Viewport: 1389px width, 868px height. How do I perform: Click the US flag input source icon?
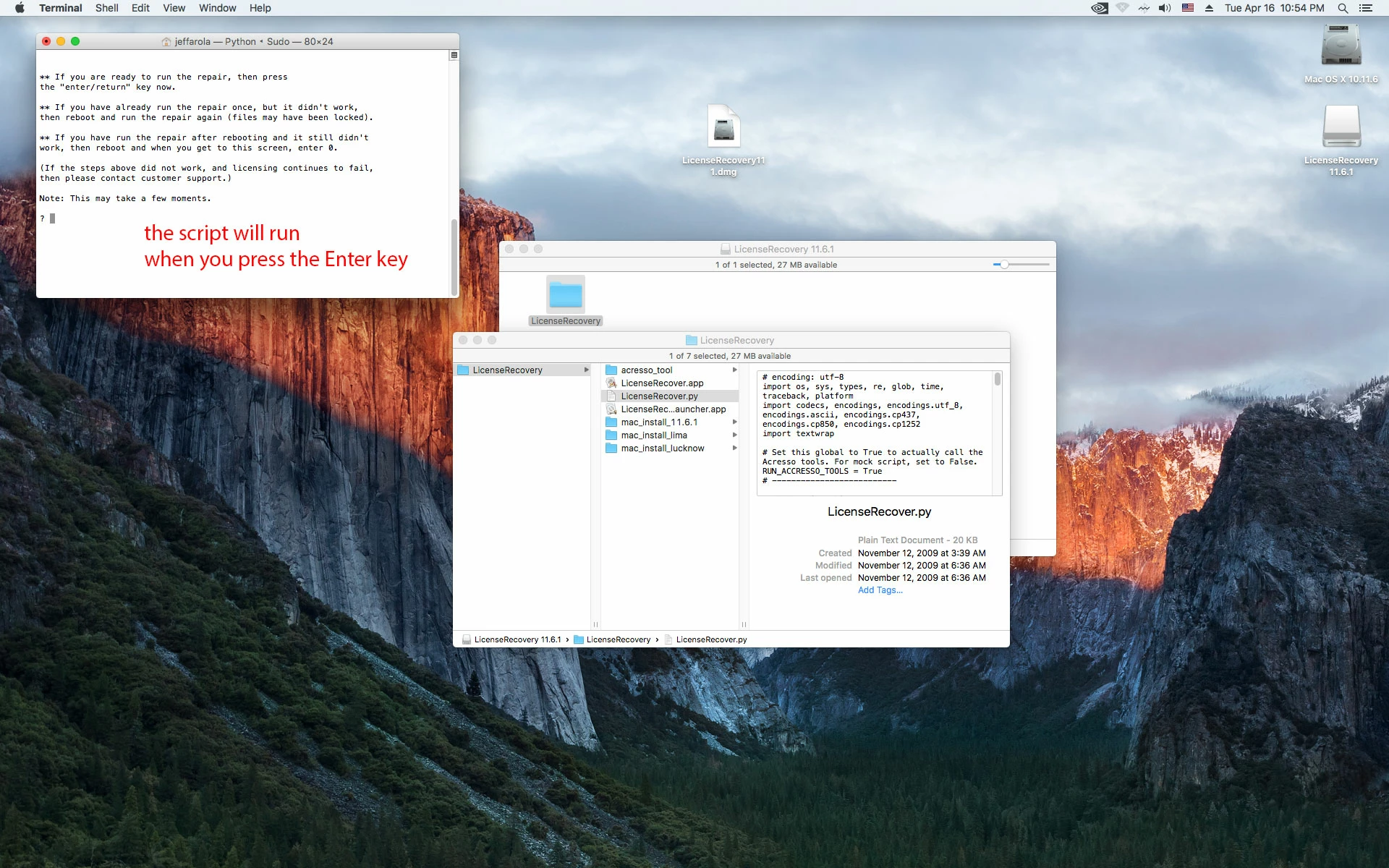1188,8
